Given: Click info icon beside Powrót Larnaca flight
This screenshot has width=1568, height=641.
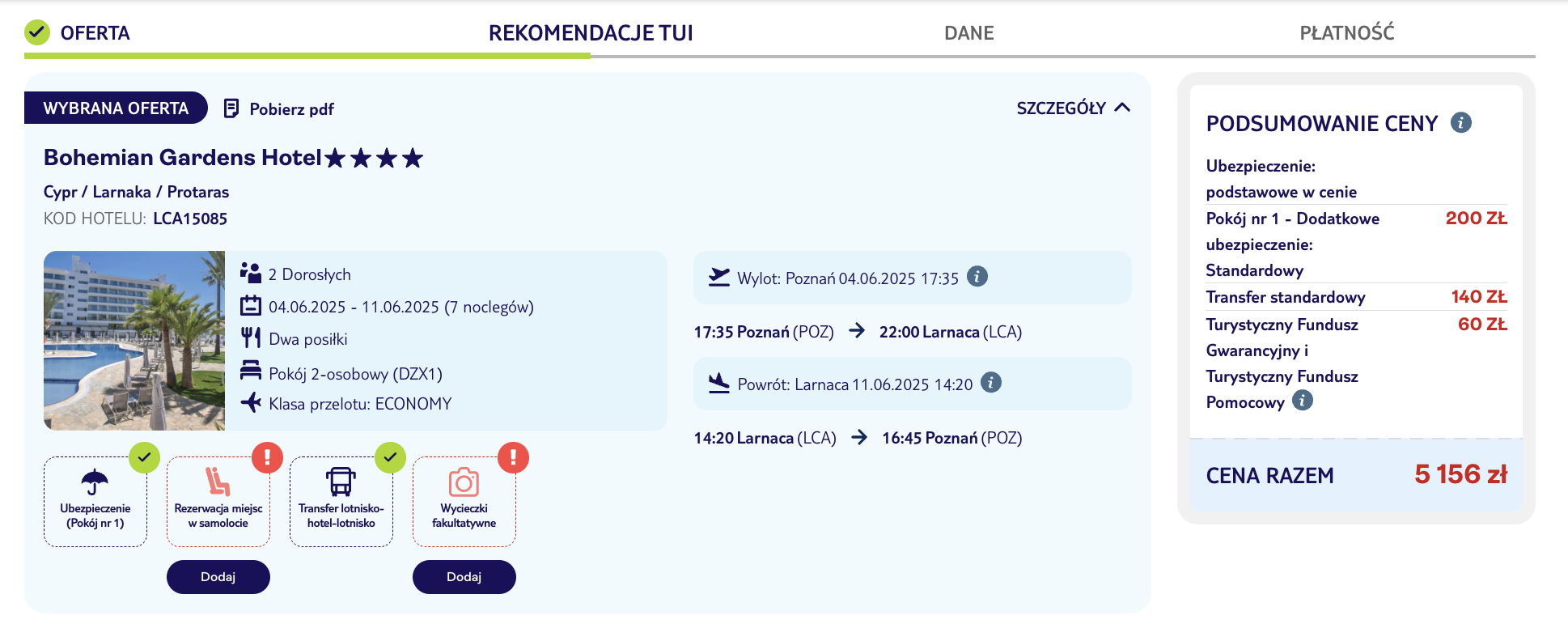Looking at the screenshot, I should [x=991, y=383].
